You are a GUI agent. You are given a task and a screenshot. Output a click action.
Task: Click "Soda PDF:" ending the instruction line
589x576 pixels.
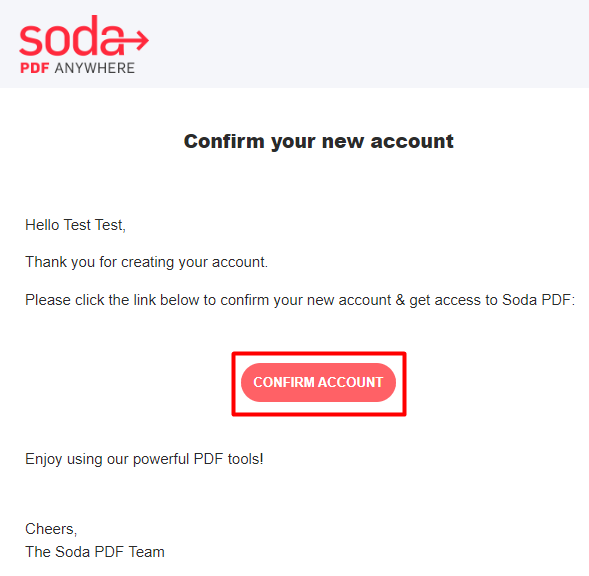(x=539, y=300)
